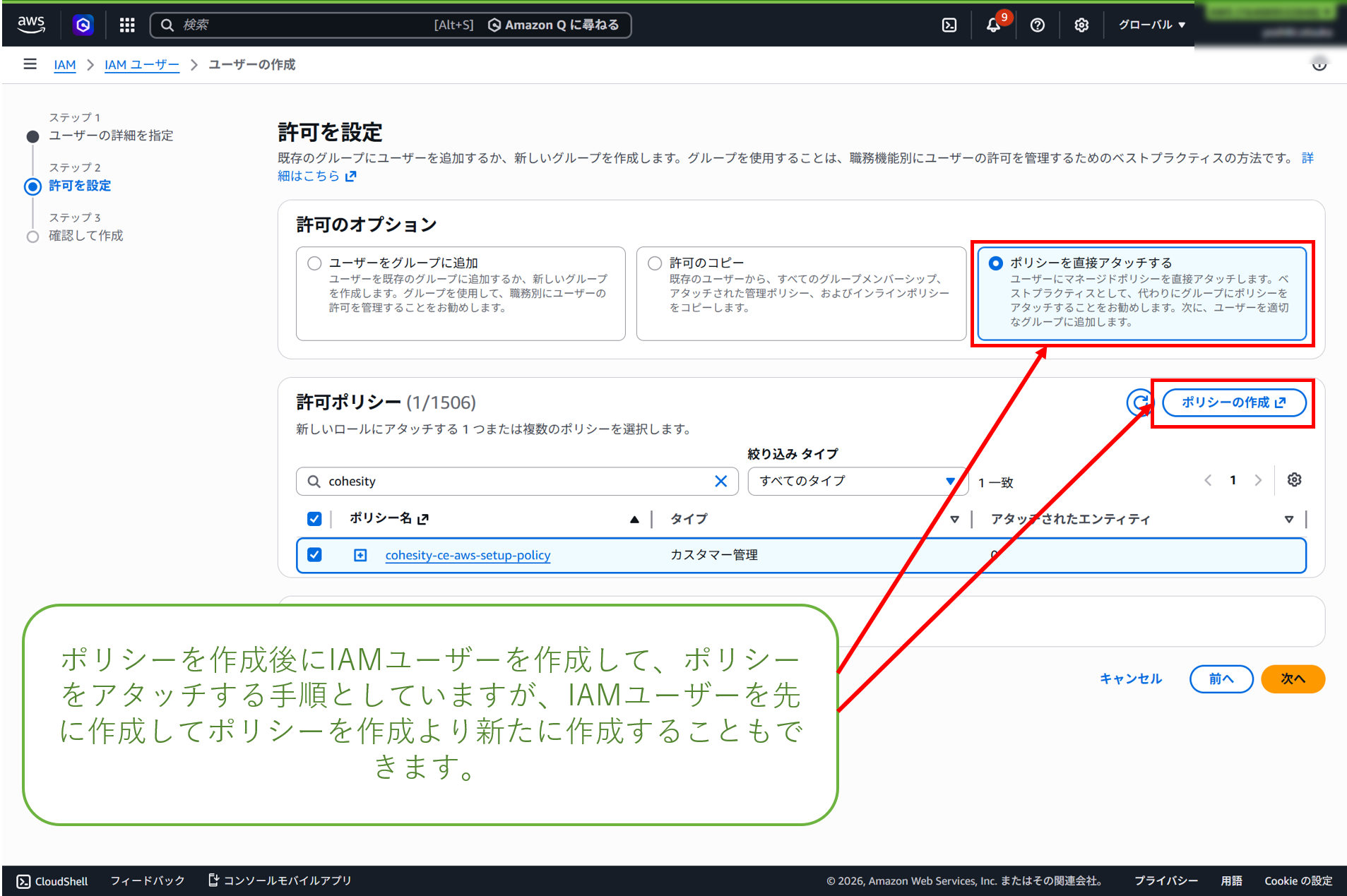Expand the グローバル region dropdown
Screen dimensions: 1347x896
pyautogui.click(x=1151, y=25)
